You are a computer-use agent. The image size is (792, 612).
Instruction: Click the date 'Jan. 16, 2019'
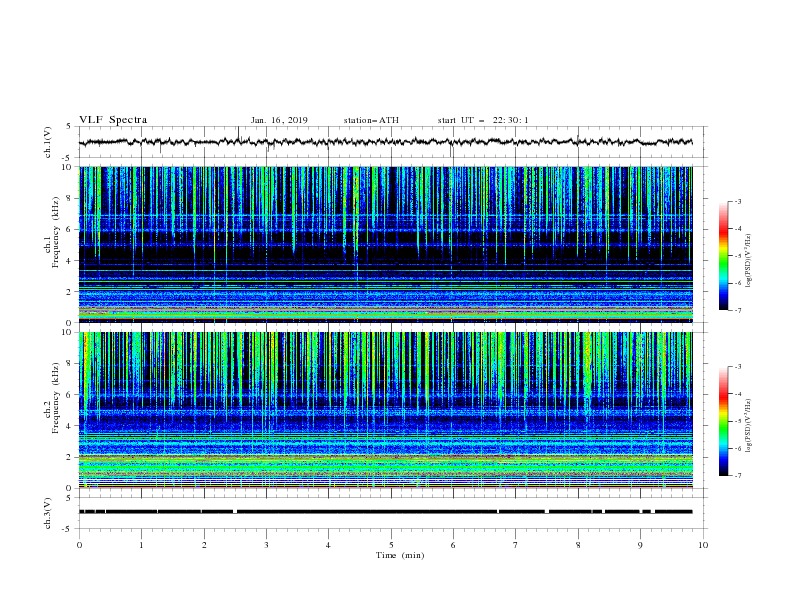pyautogui.click(x=279, y=120)
